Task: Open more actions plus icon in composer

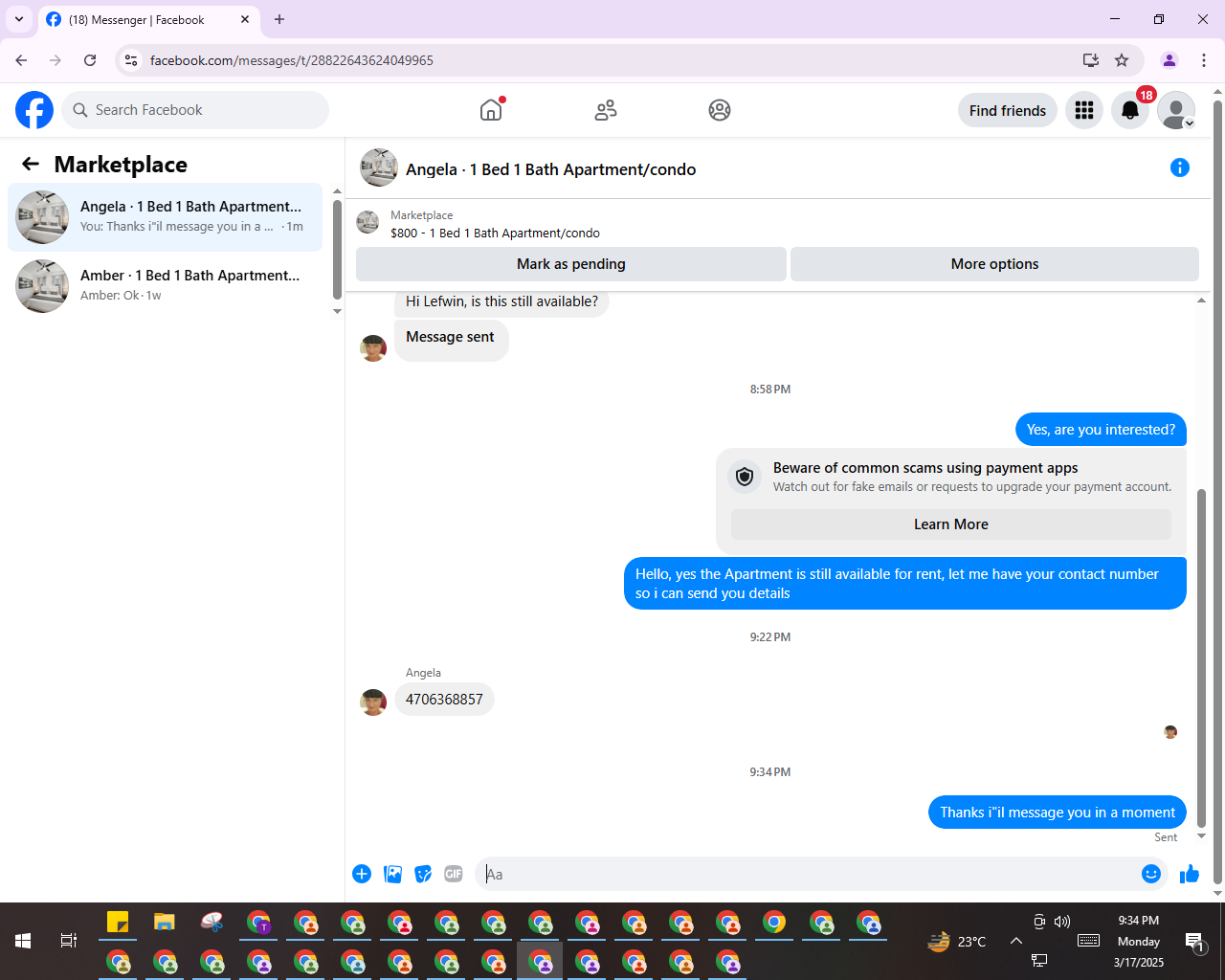Action: 362,874
